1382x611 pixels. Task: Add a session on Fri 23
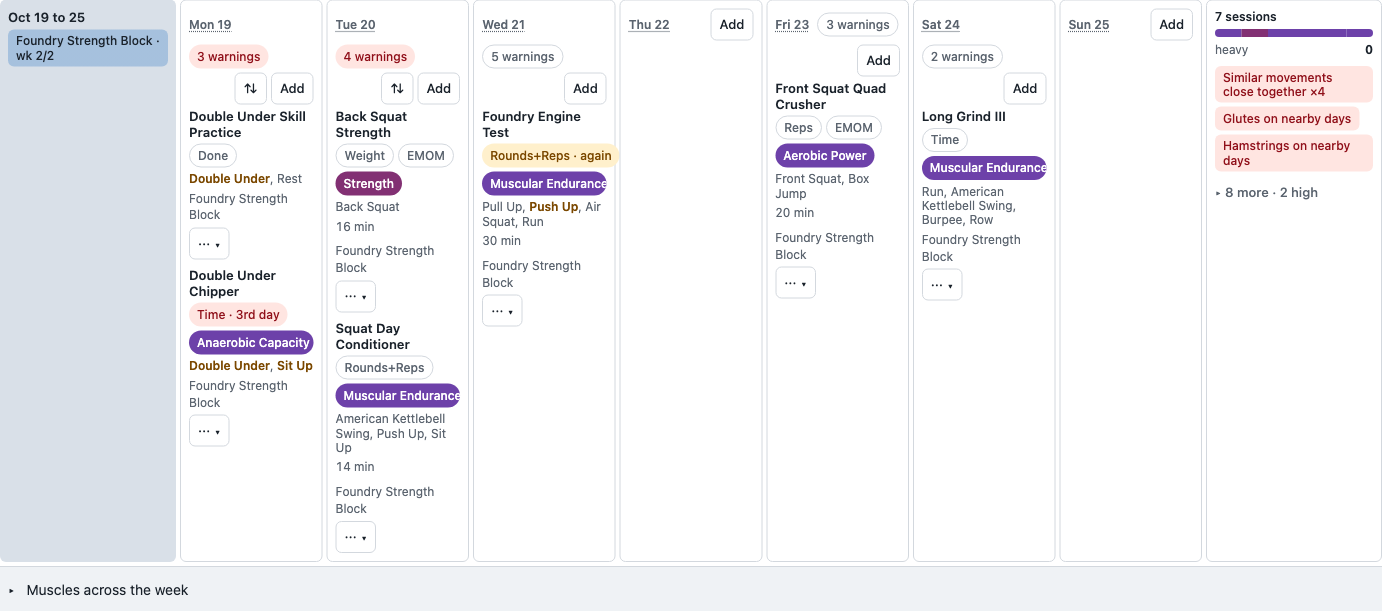[878, 60]
